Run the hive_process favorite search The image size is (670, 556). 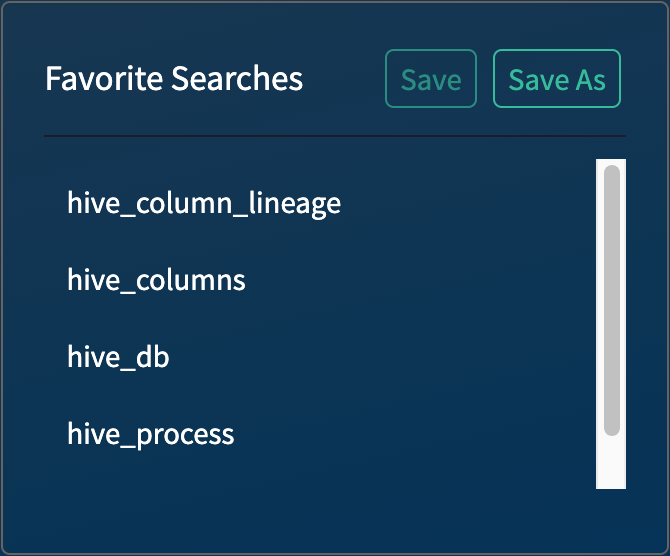[x=151, y=434]
